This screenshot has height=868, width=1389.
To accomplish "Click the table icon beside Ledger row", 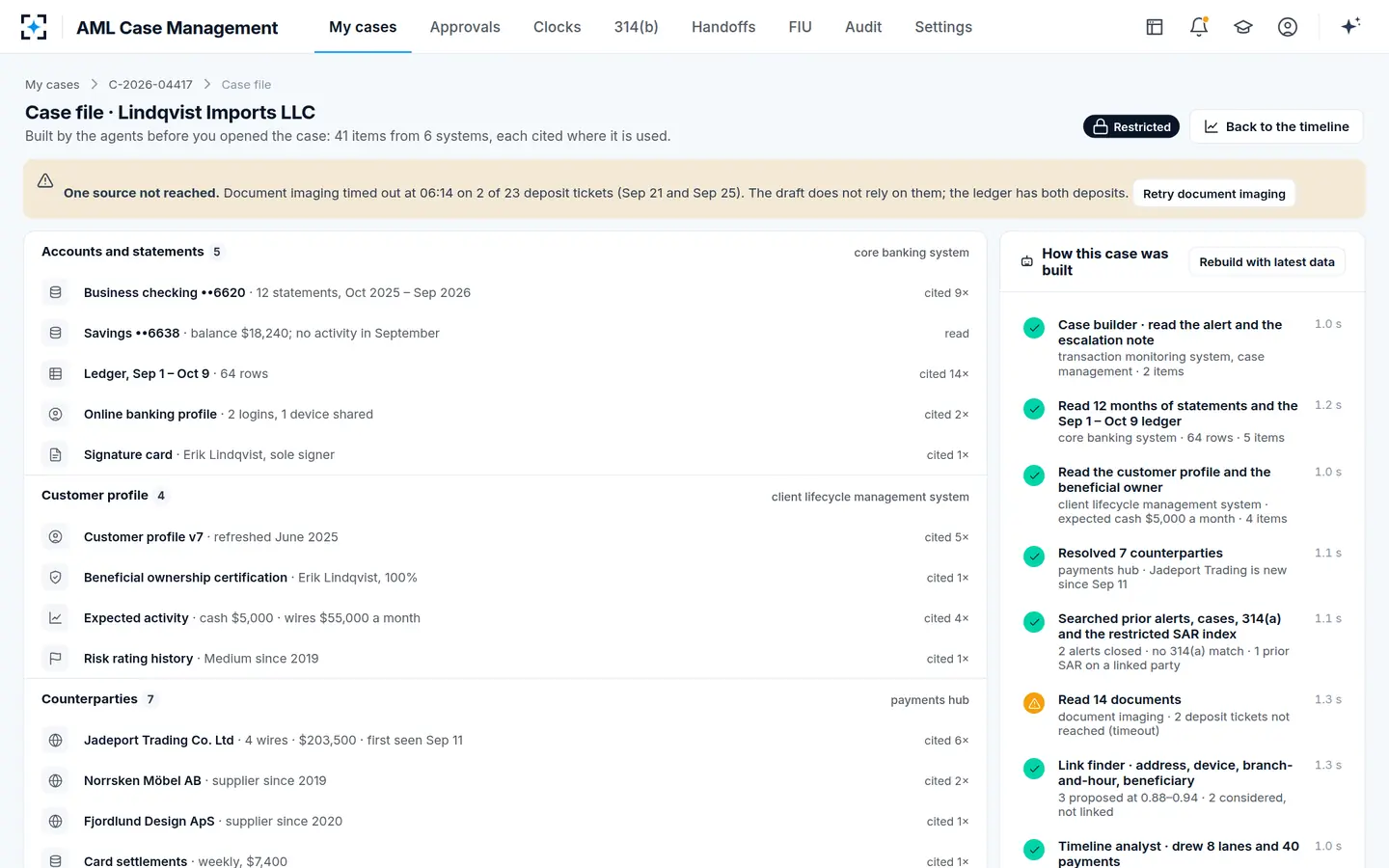I will [56, 373].
